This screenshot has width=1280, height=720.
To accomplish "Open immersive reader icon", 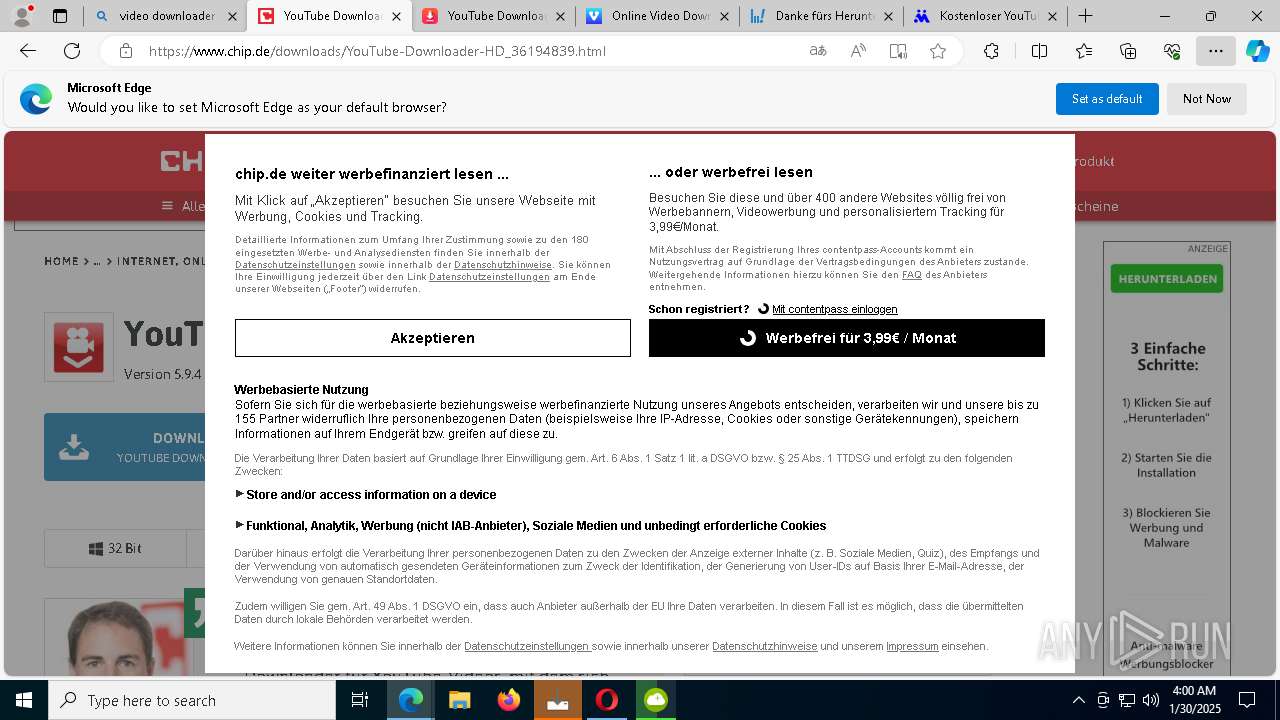I will pos(898,51).
